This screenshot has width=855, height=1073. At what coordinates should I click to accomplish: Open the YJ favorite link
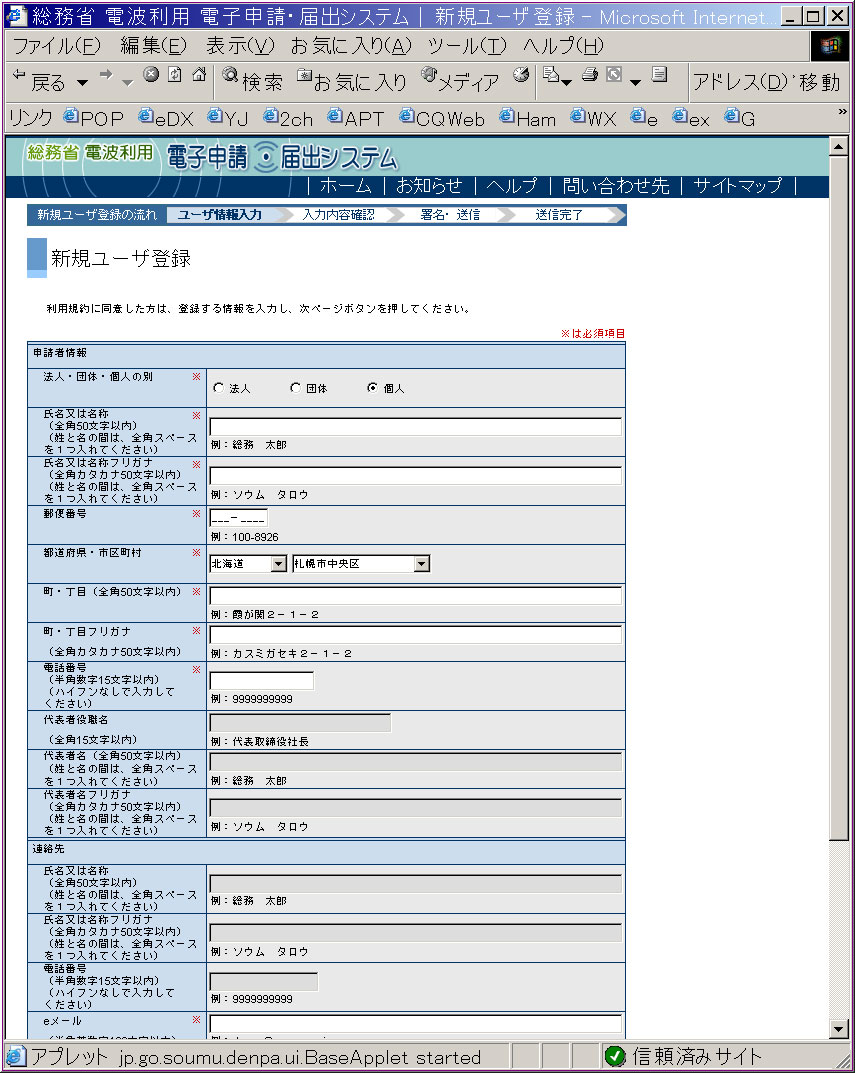pyautogui.click(x=227, y=118)
